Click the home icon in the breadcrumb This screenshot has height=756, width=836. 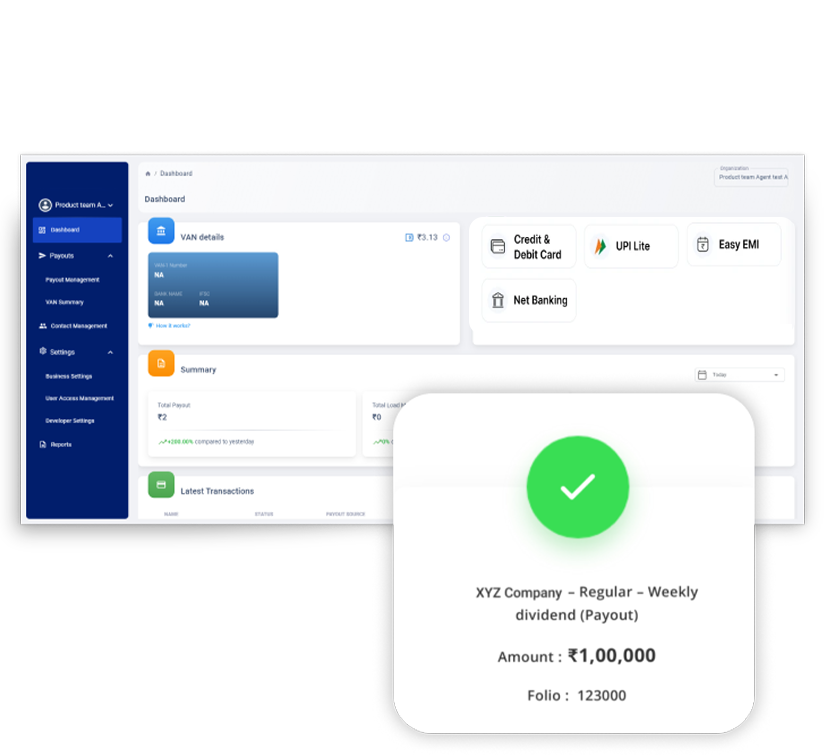click(x=148, y=174)
